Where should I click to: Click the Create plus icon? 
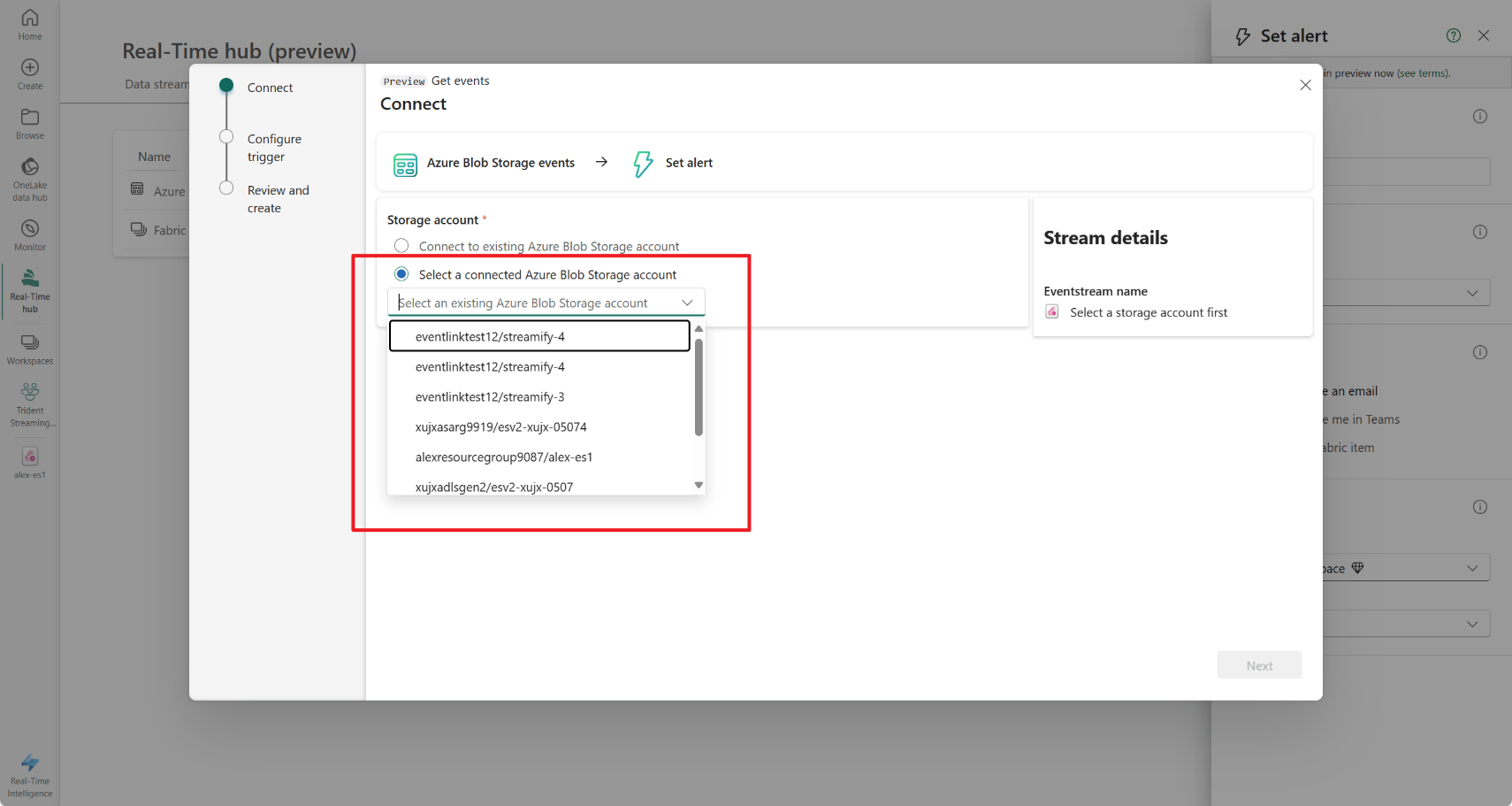[x=30, y=67]
